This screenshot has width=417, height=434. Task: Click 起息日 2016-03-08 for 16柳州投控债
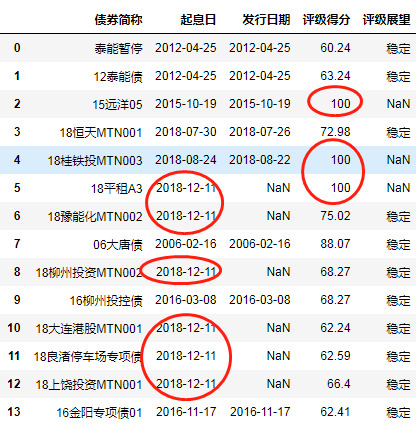pyautogui.click(x=186, y=300)
